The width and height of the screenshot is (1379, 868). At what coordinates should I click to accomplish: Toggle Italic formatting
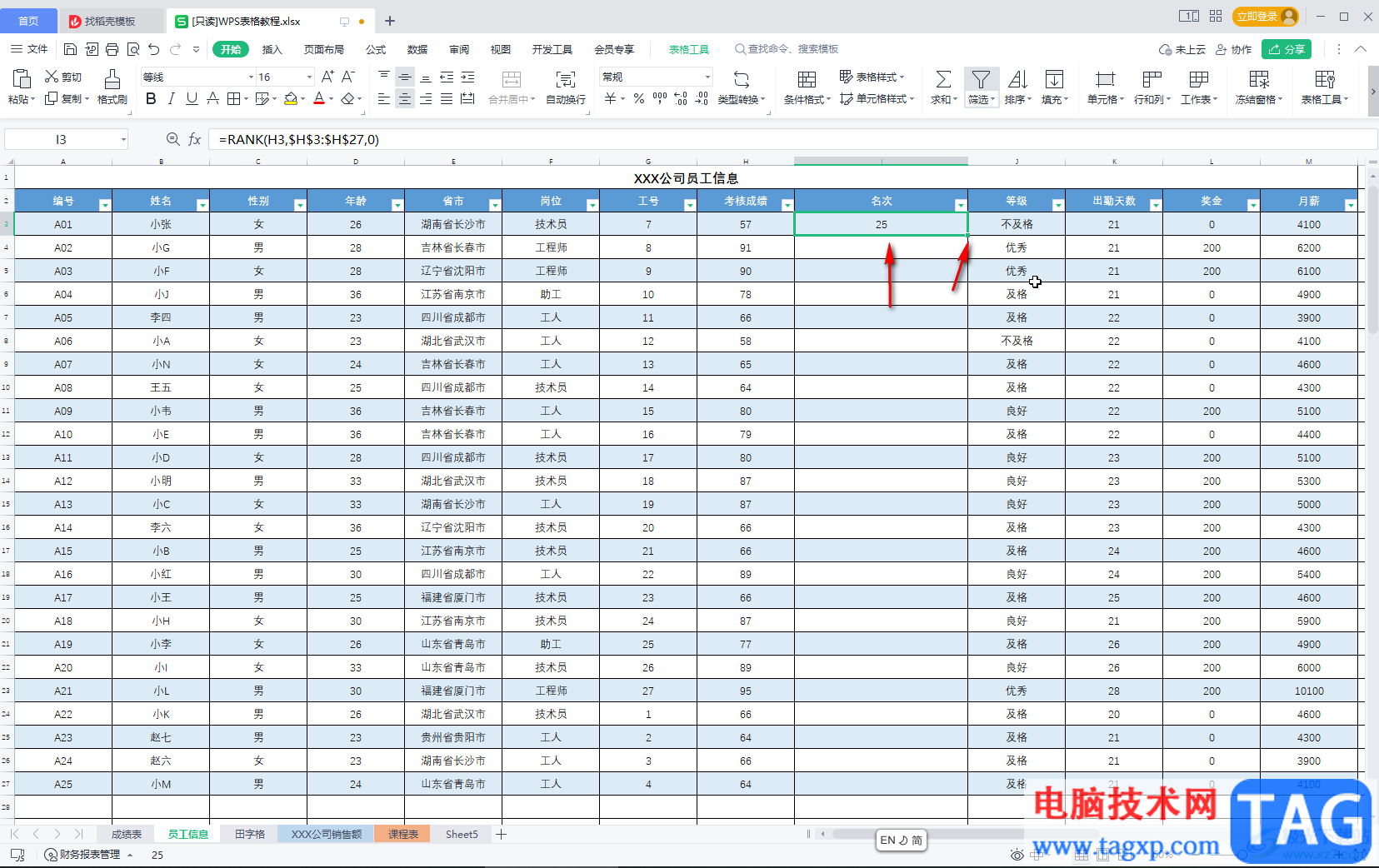(171, 98)
